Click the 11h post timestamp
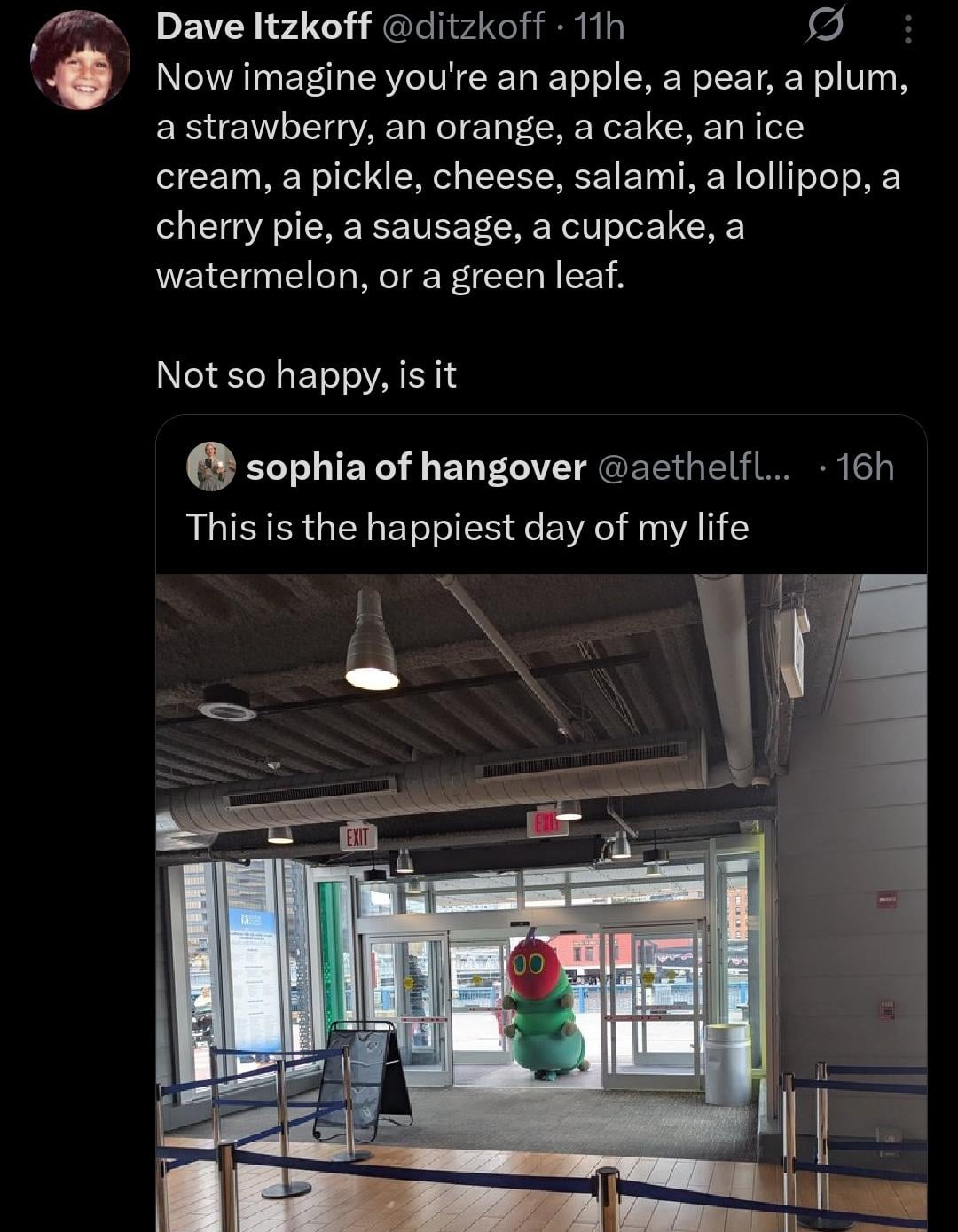 point(600,28)
